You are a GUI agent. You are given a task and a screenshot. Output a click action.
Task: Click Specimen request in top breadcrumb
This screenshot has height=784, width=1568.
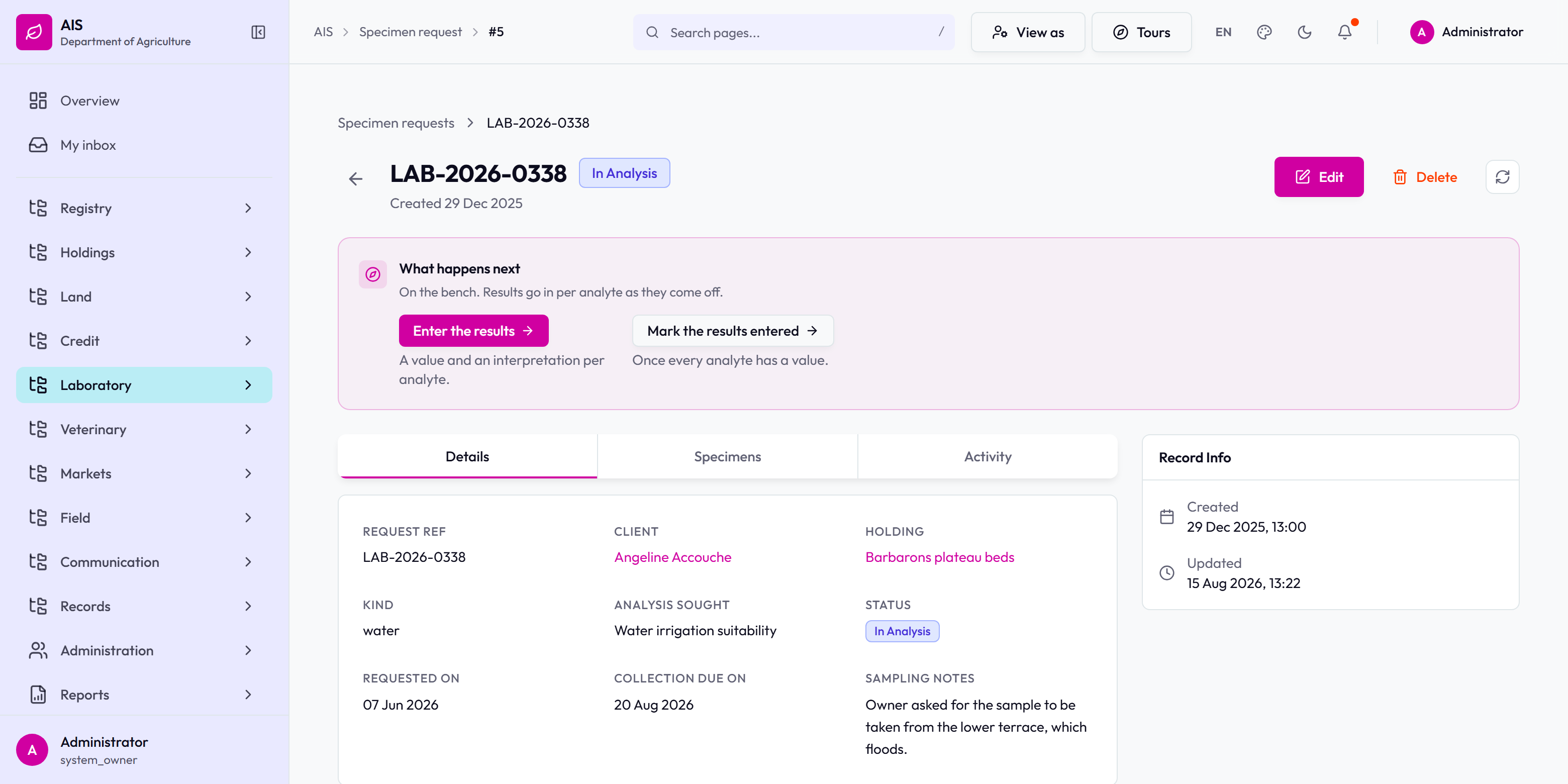410,32
